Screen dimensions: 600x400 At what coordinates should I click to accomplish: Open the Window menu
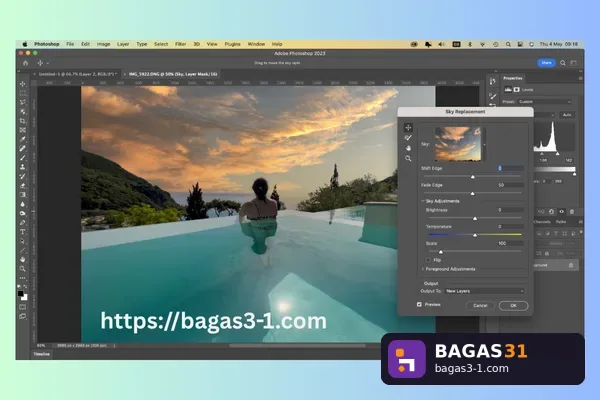point(256,44)
